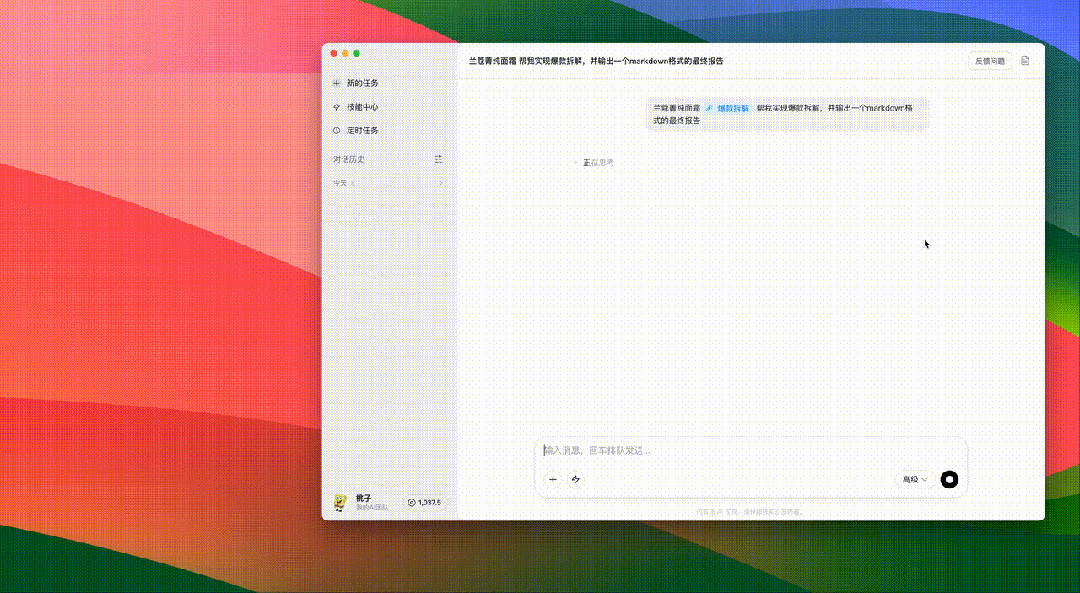Expand the 今天 history group chevron
The image size is (1080, 593).
click(441, 183)
